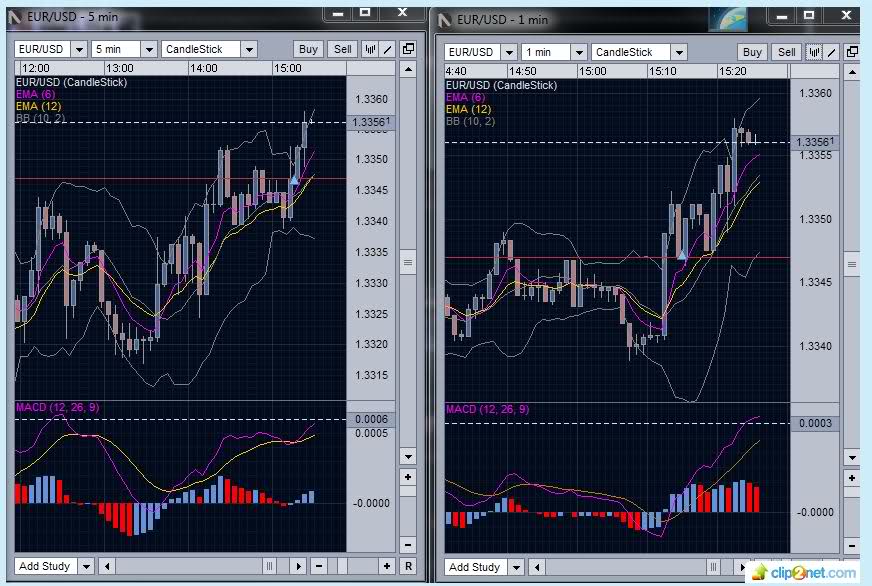Click detach chart icon in 1 min window
Screen dimensions: 872x586
tap(852, 52)
